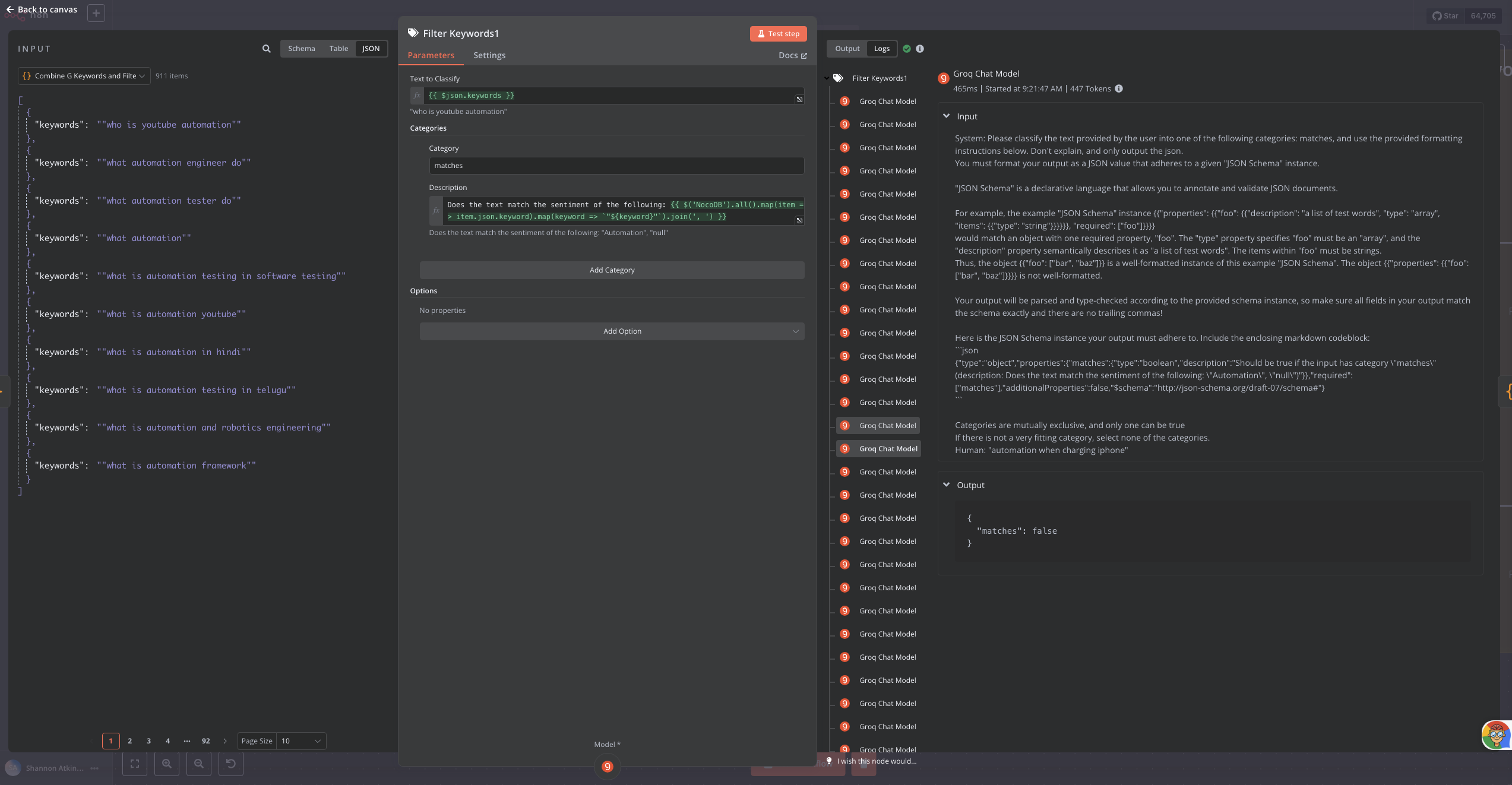Open the Combine G Keywords input source dropdown

[84, 76]
